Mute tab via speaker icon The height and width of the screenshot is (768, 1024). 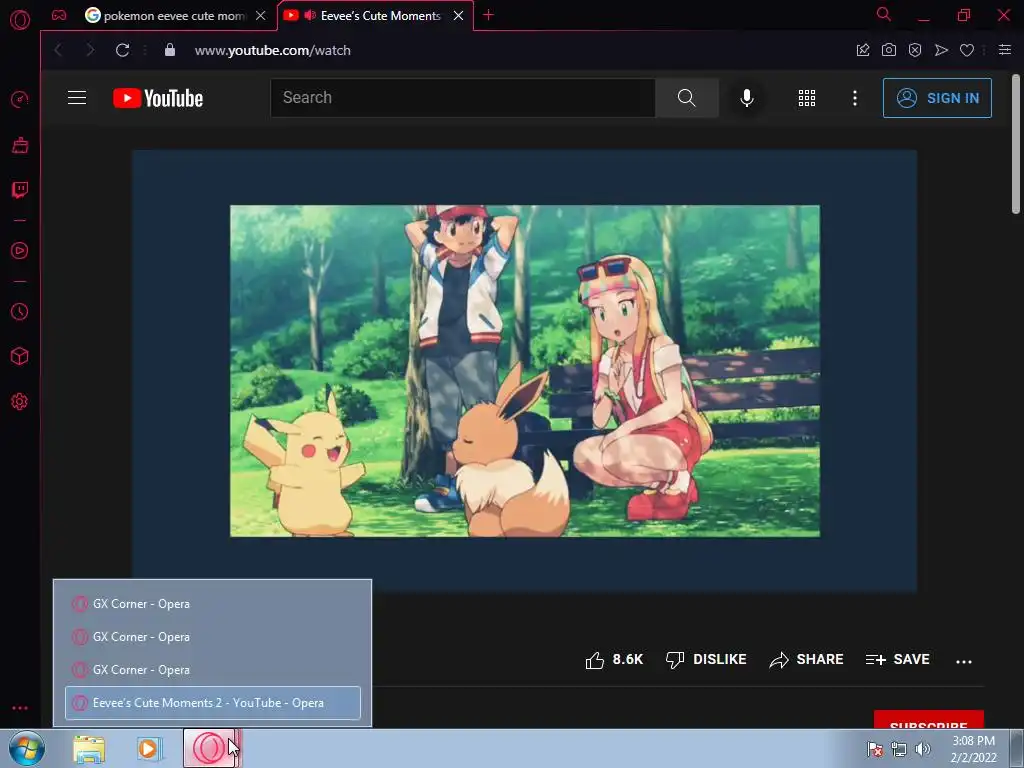tap(310, 15)
